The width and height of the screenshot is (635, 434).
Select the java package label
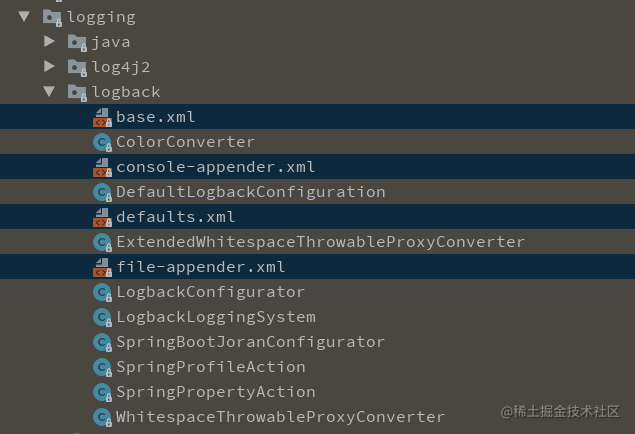(x=111, y=42)
